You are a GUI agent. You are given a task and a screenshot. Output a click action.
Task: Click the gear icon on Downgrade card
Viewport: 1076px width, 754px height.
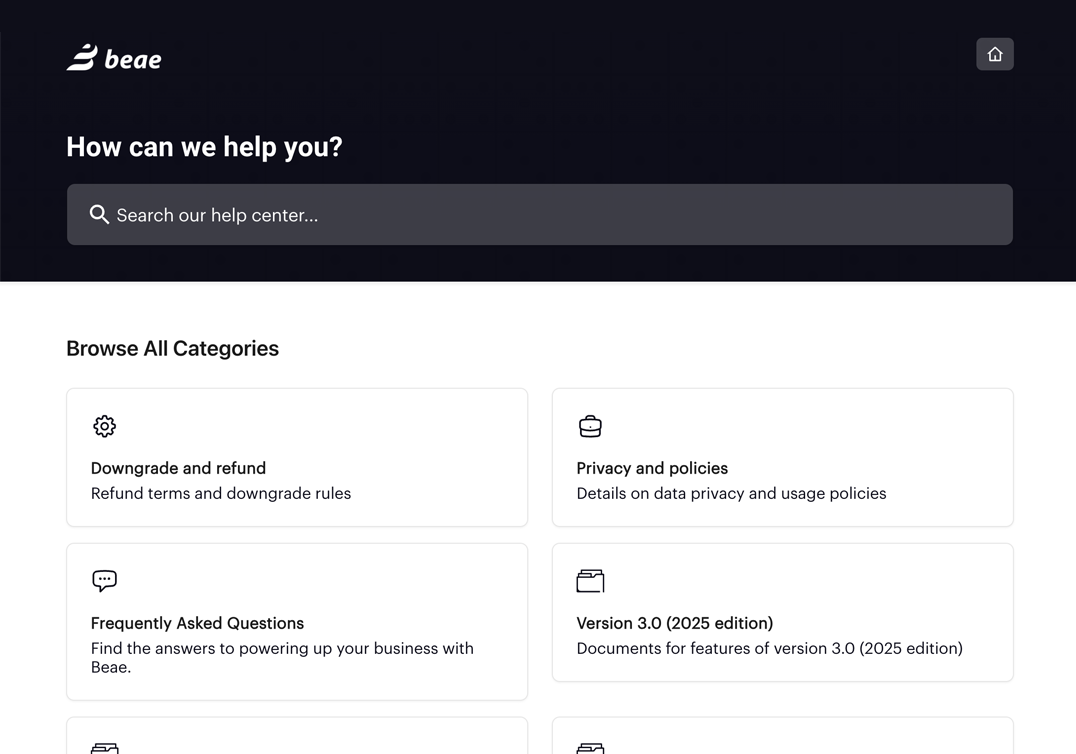click(105, 426)
